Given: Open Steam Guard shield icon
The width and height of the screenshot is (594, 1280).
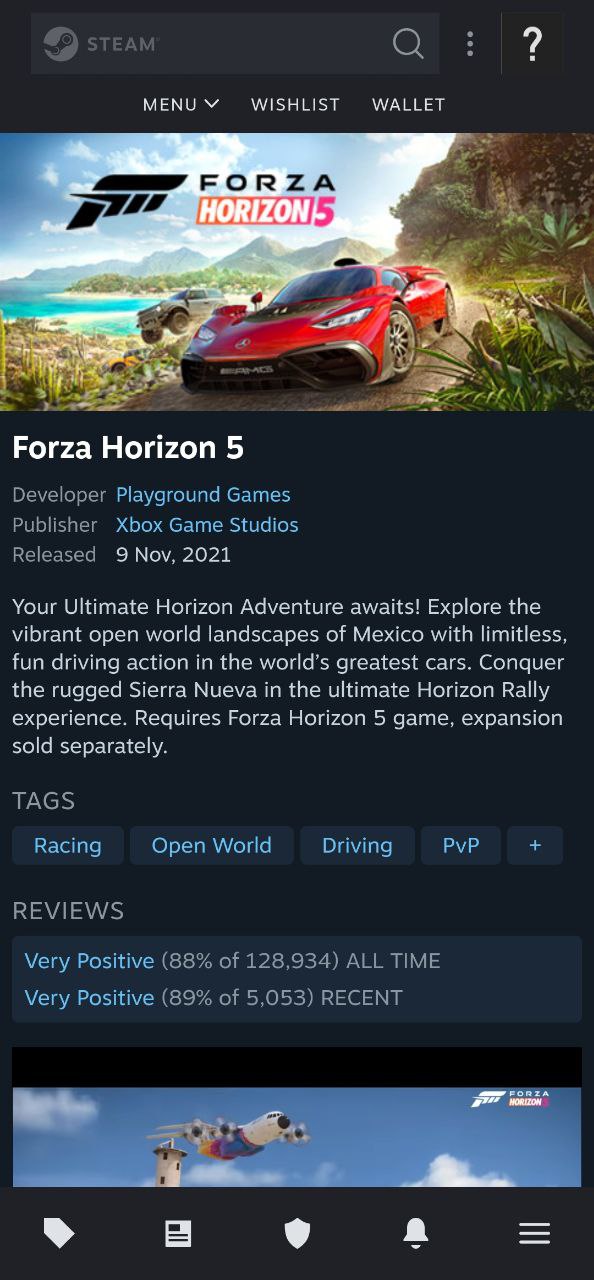Looking at the screenshot, I should click(x=297, y=1234).
